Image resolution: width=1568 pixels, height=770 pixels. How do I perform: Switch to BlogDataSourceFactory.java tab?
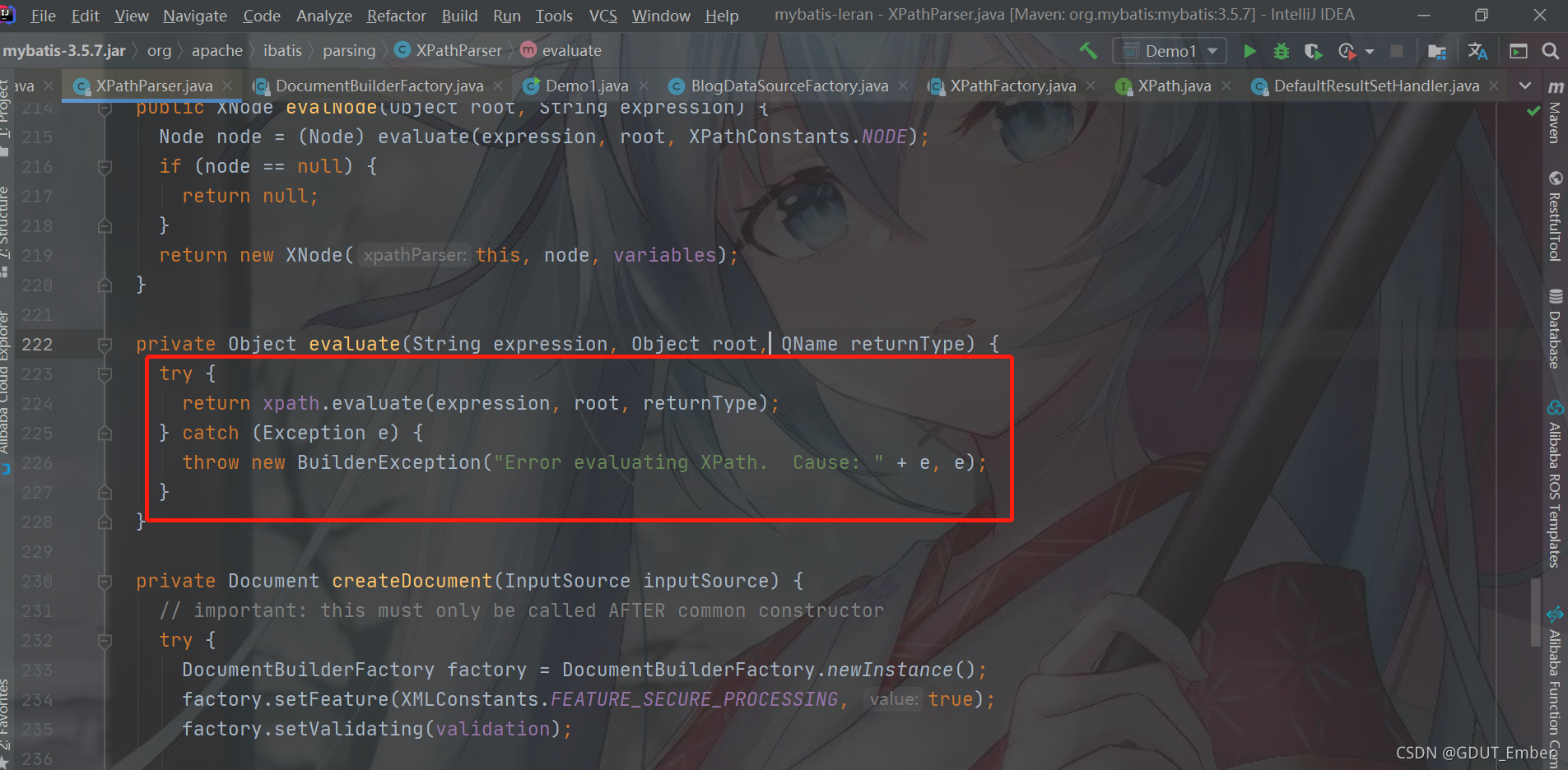[x=789, y=86]
